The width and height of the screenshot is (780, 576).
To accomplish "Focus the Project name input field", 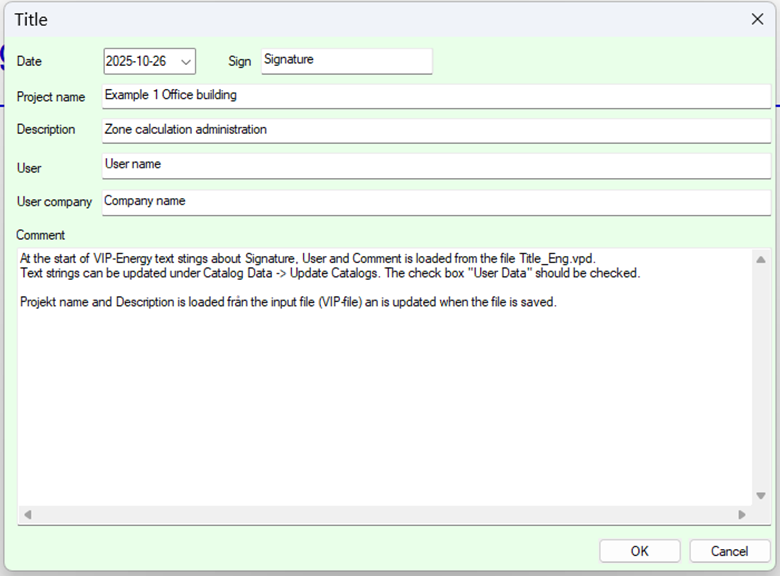I will 436,96.
